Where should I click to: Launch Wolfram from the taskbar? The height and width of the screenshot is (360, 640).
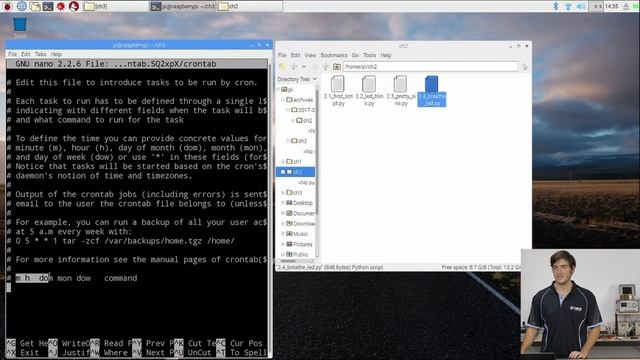point(74,6)
